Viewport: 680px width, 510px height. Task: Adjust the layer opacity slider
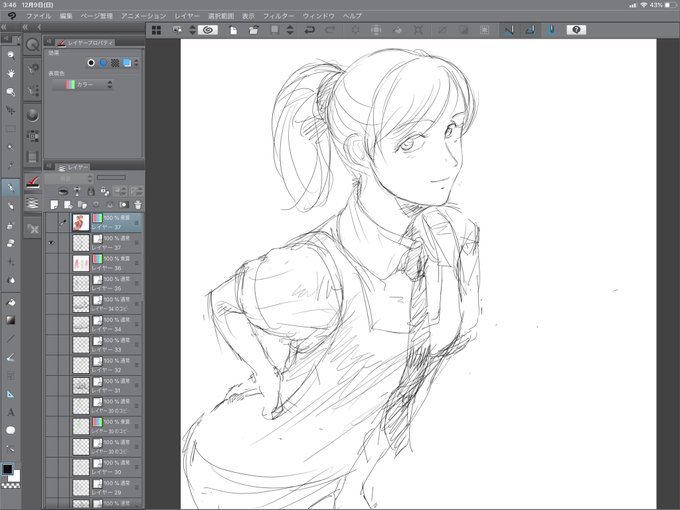111,178
